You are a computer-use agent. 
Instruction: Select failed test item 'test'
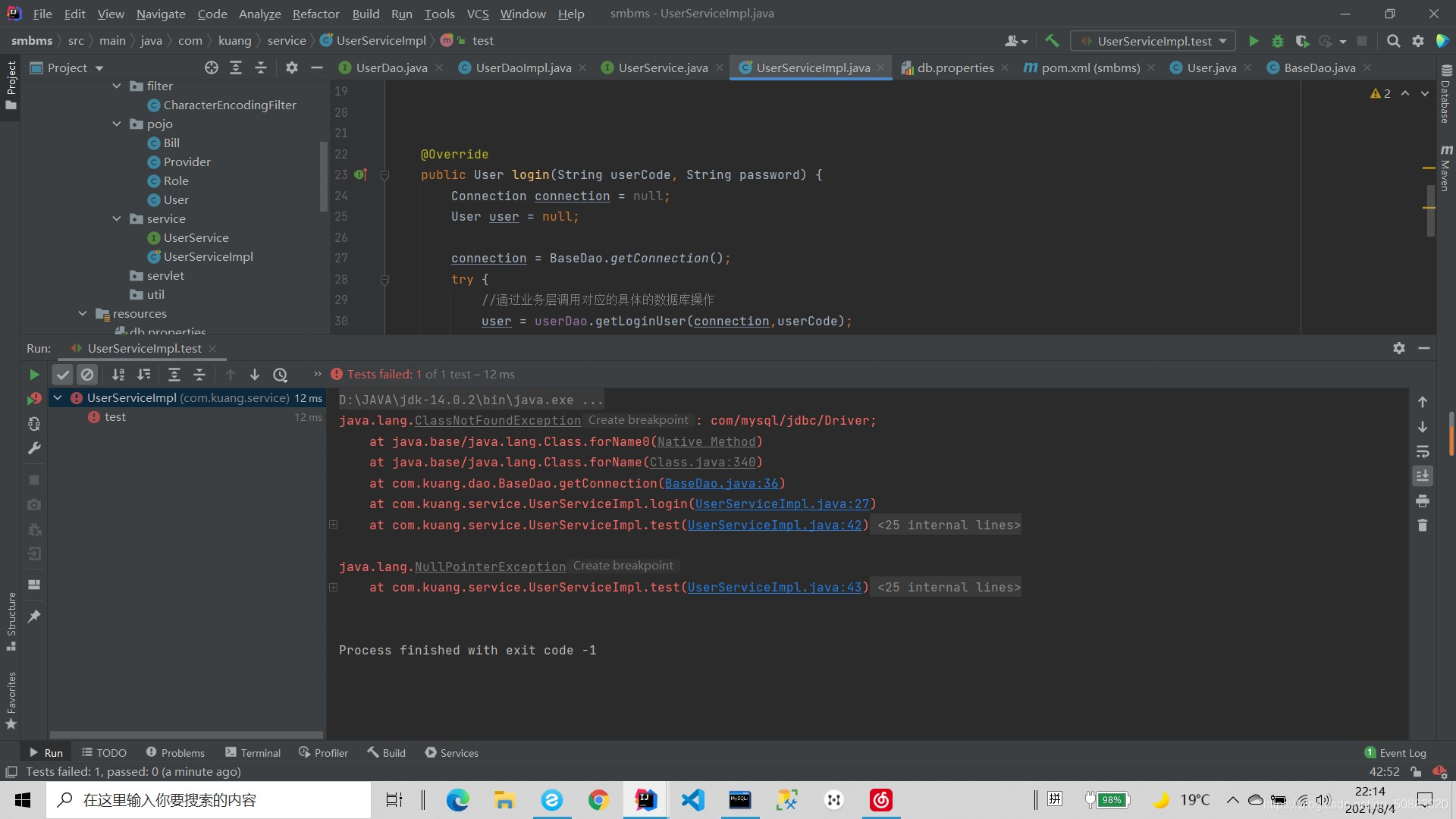115,417
